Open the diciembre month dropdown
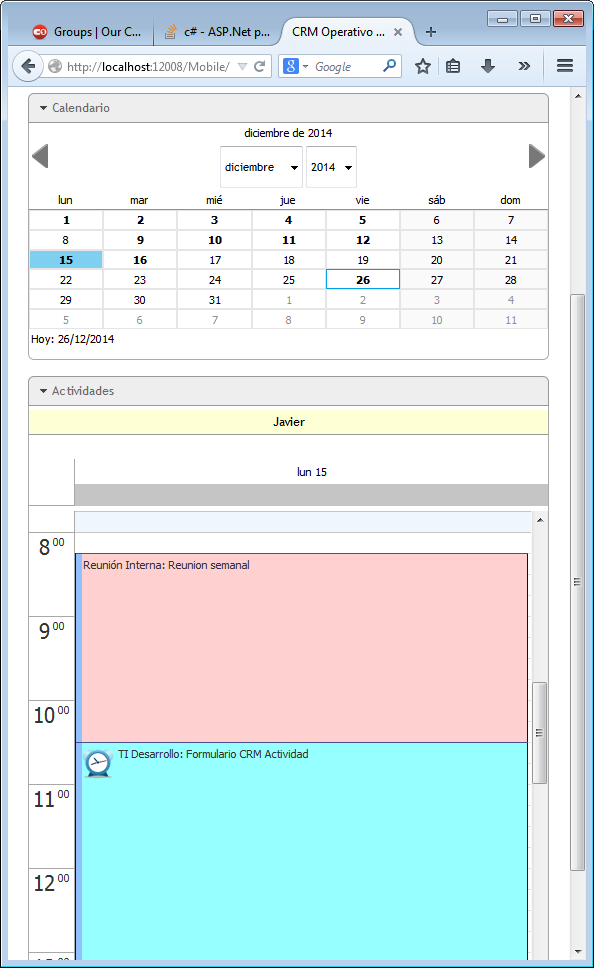 (x=262, y=167)
